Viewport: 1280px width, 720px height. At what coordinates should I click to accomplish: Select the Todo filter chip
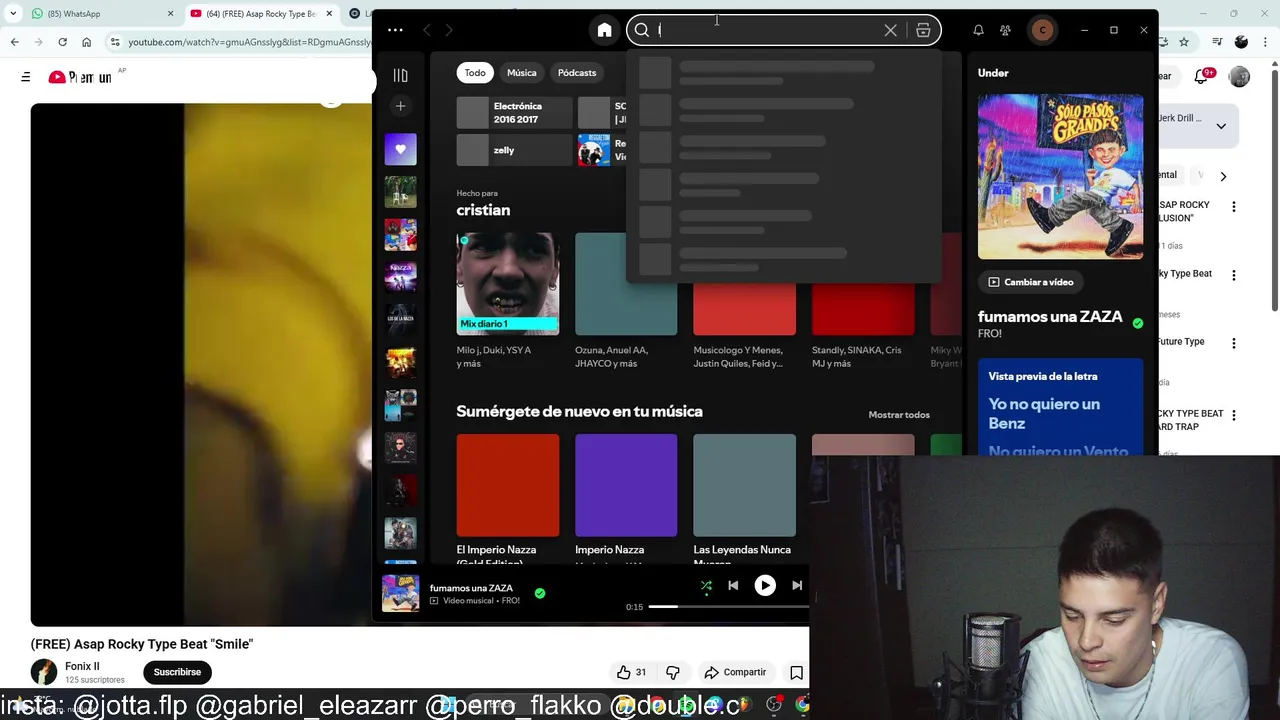tap(475, 72)
